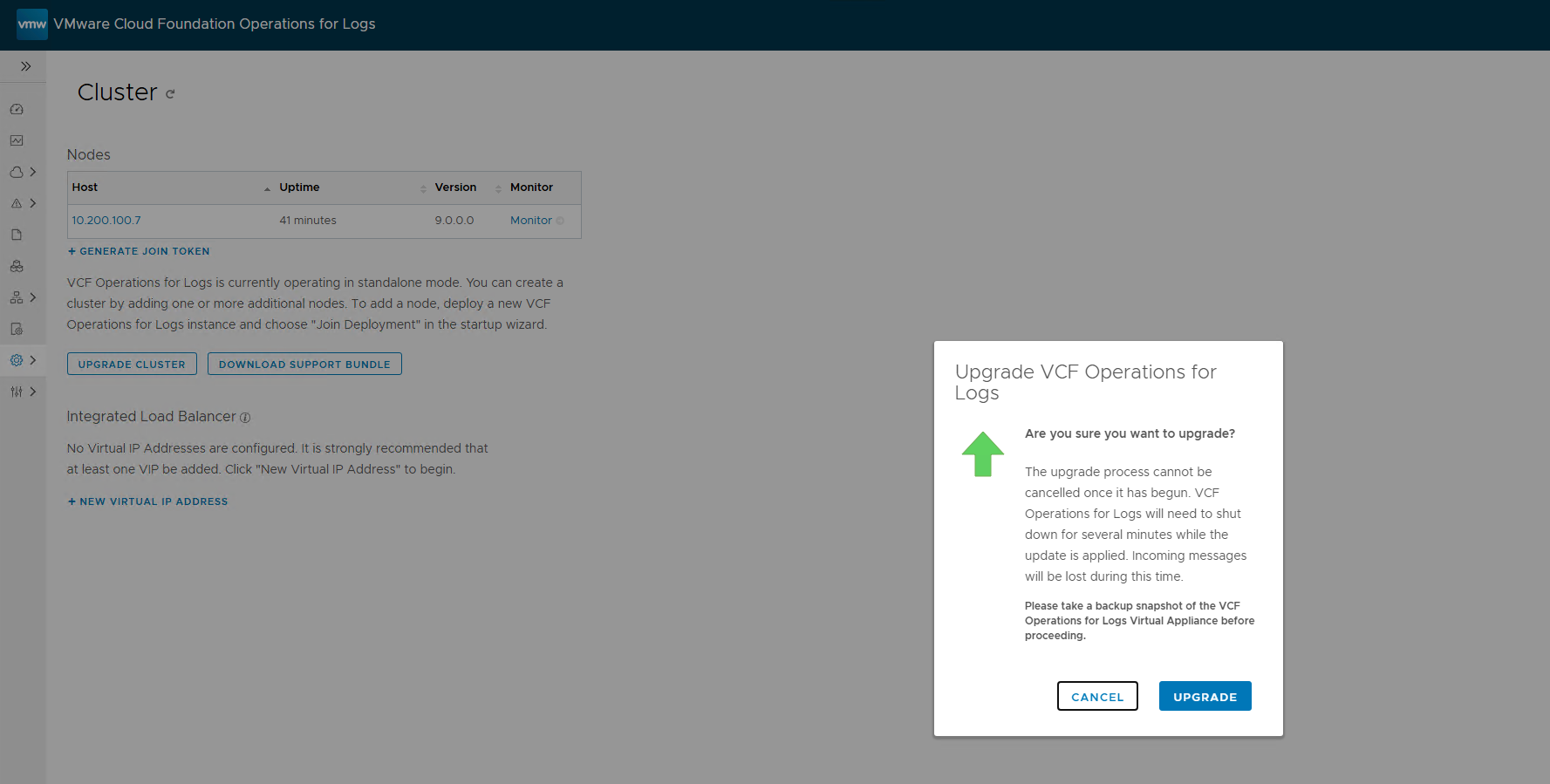Click the network hierarchy icon in sidebar

pyautogui.click(x=17, y=297)
